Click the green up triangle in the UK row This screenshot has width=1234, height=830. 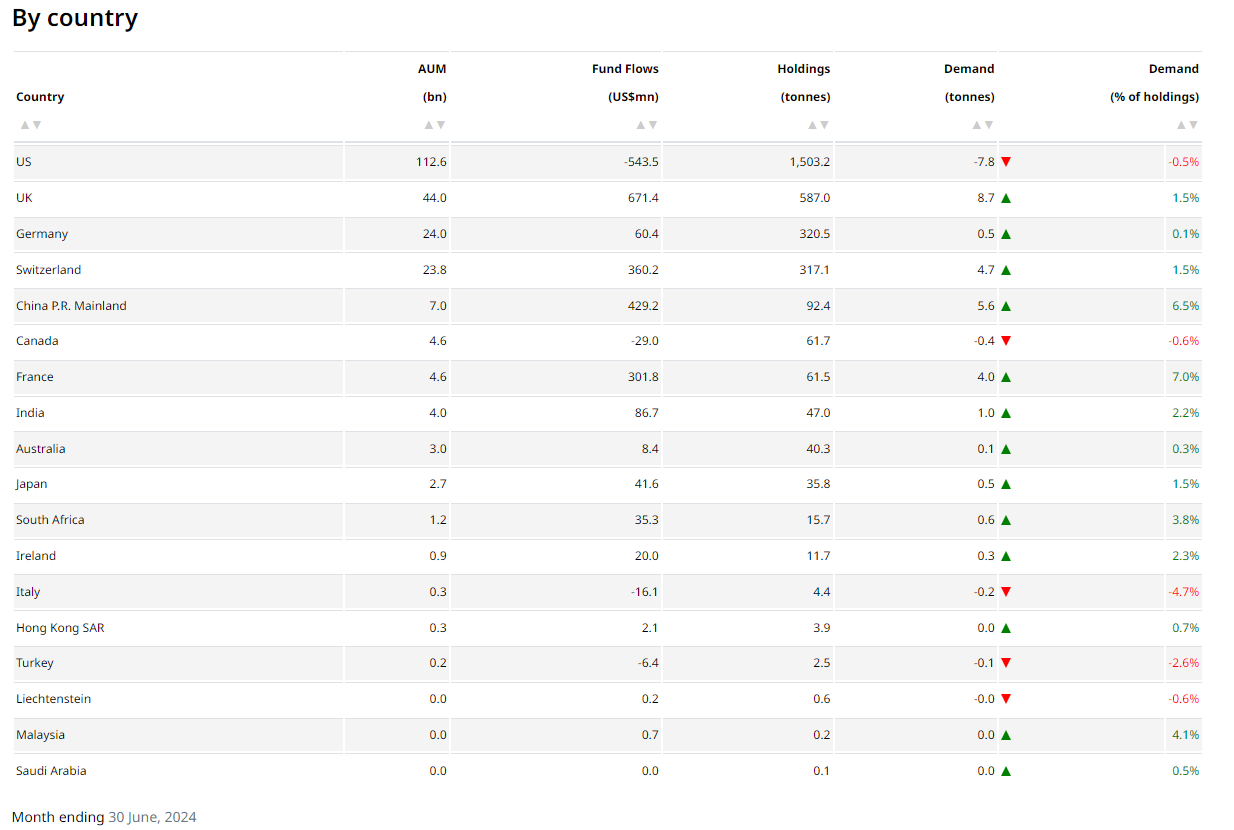(1006, 198)
